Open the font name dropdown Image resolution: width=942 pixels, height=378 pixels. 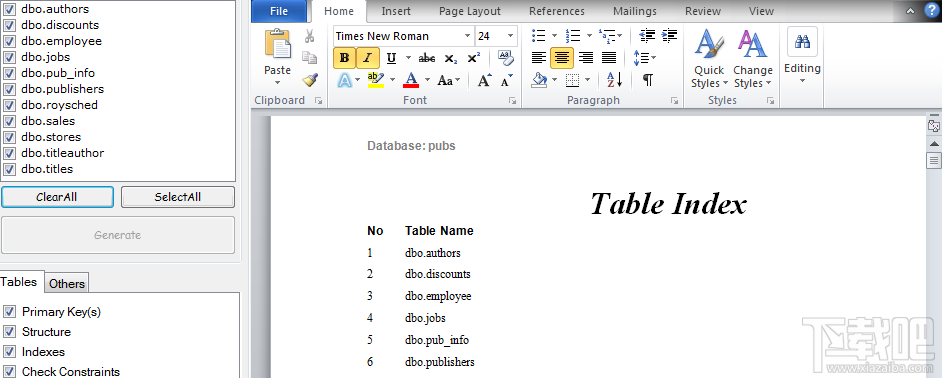click(467, 36)
